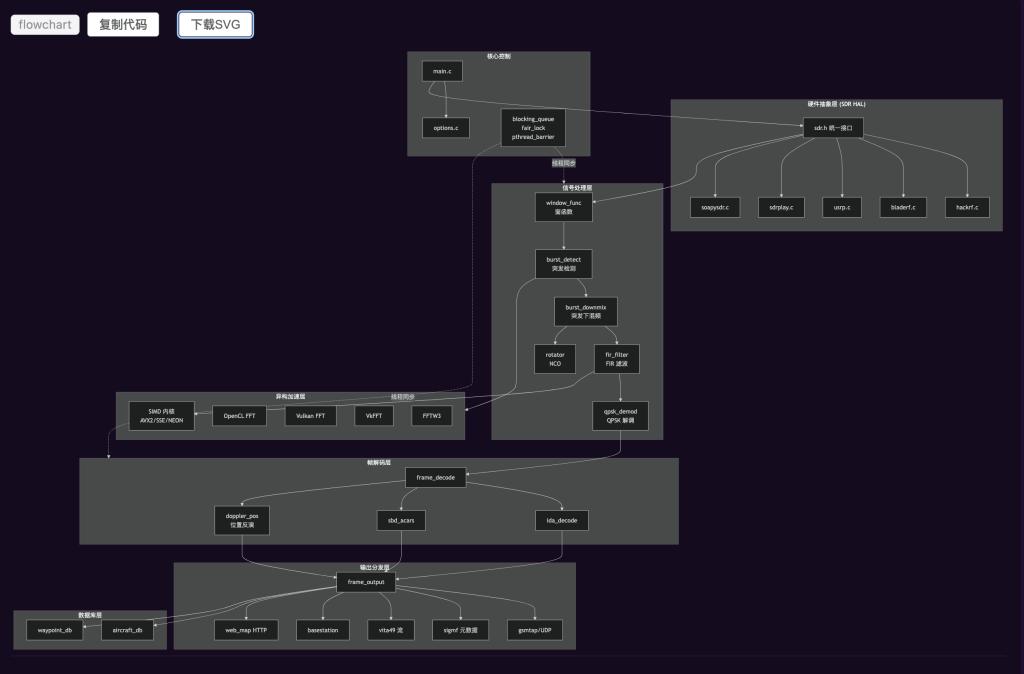
Task: Copy code with 复制代码 button
Action: coord(123,25)
